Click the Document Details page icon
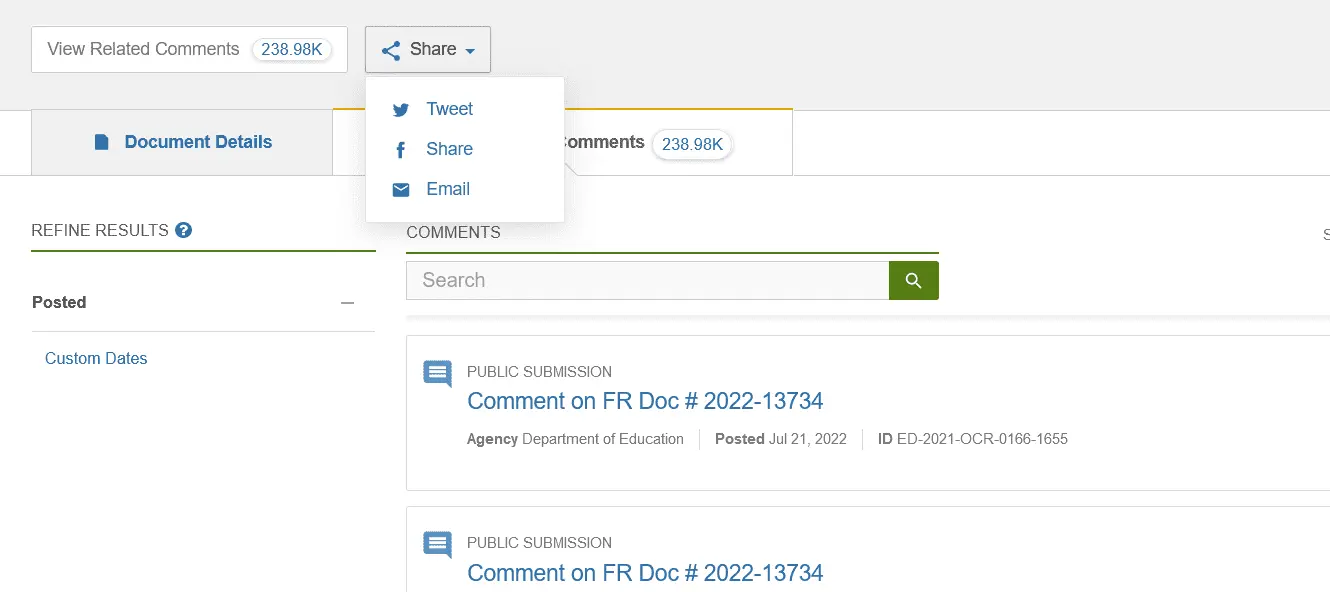Viewport: 1330px width, 592px height. [x=102, y=142]
